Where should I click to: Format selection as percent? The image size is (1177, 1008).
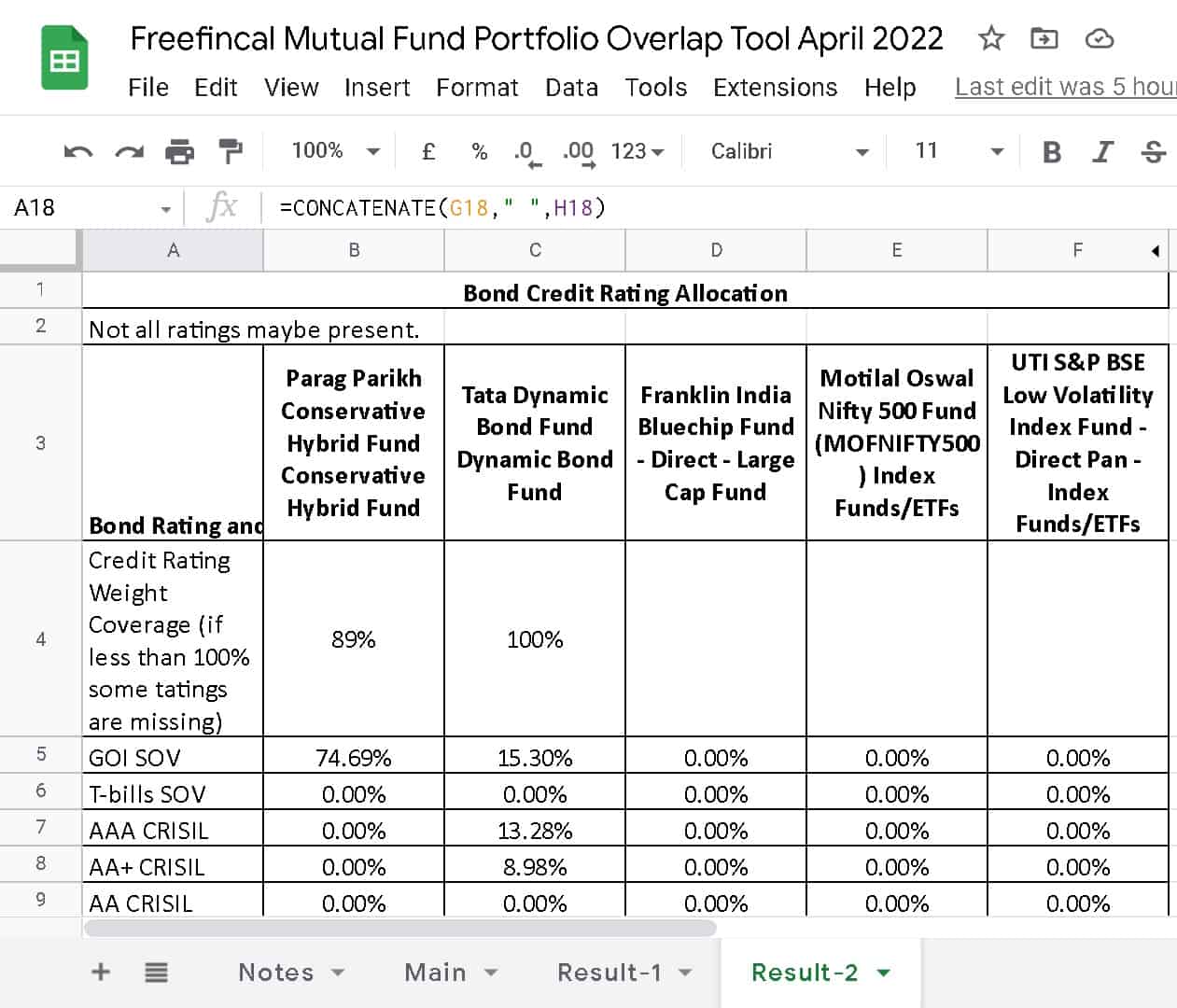click(479, 150)
